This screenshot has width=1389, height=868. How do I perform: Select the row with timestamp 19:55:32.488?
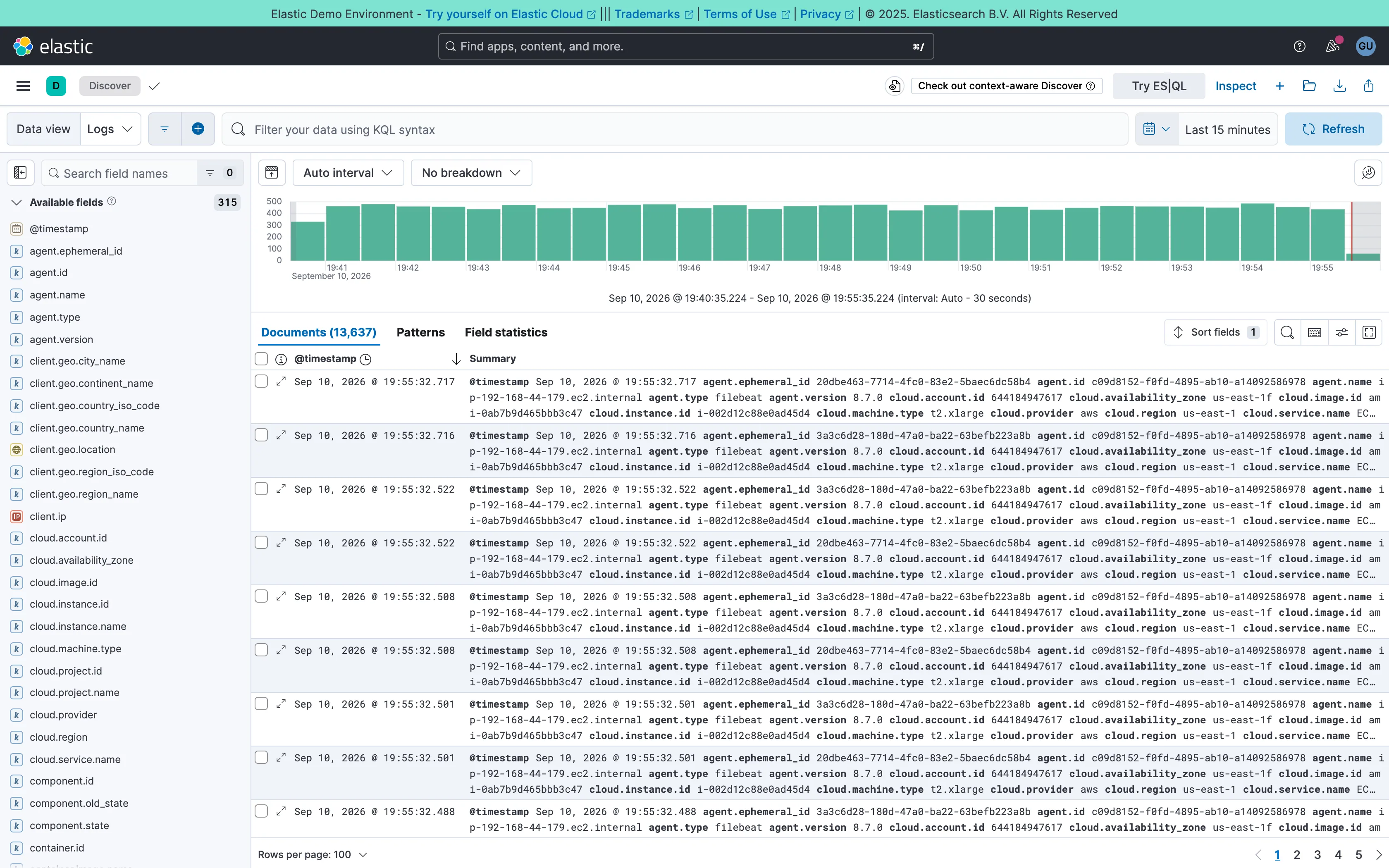pyautogui.click(x=261, y=811)
